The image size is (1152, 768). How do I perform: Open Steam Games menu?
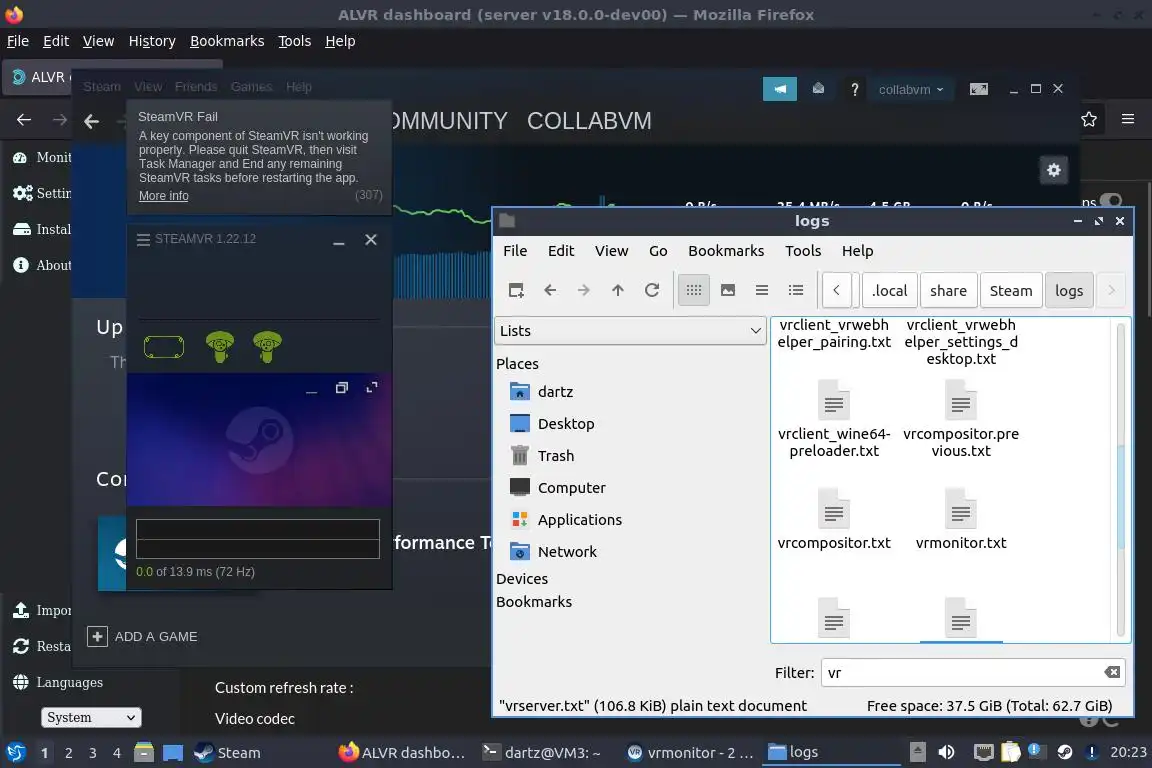point(251,87)
